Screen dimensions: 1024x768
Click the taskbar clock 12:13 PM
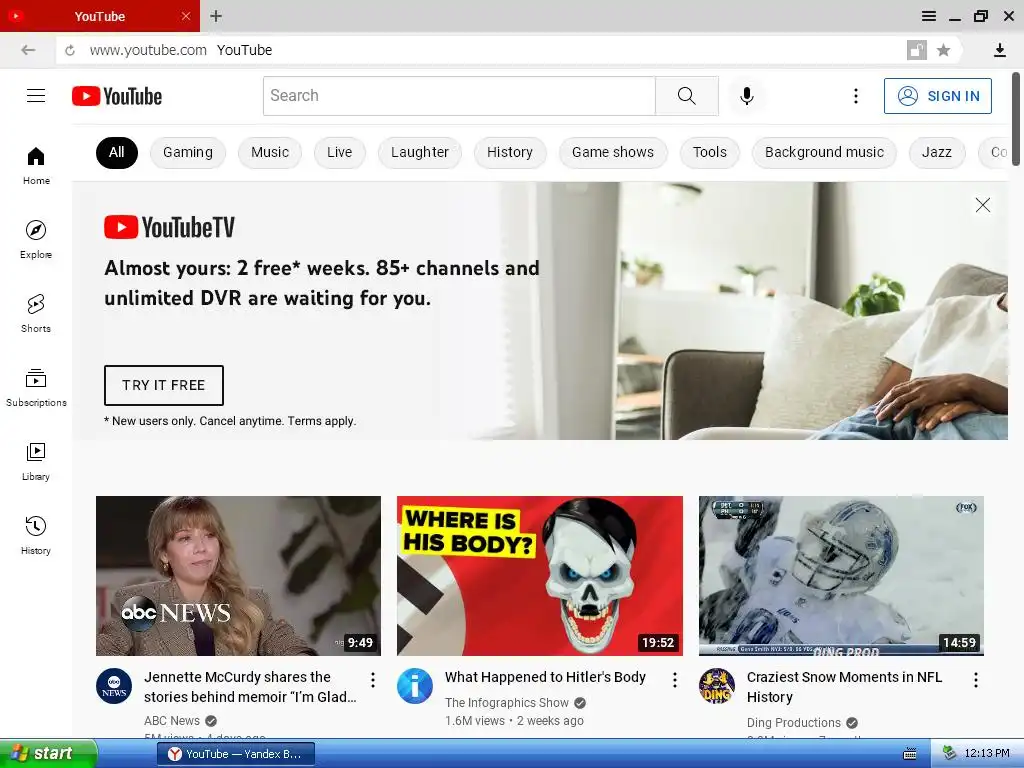click(x=987, y=754)
